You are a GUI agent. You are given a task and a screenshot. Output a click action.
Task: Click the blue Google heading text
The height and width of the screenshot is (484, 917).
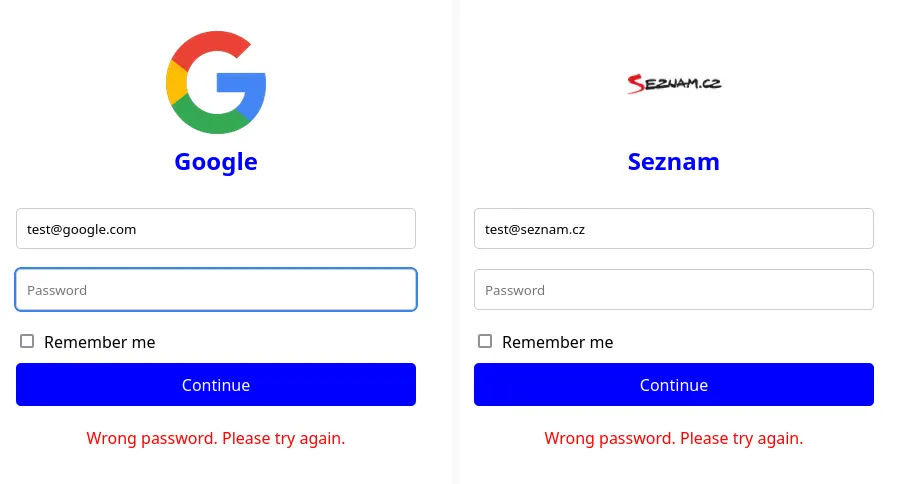click(216, 162)
